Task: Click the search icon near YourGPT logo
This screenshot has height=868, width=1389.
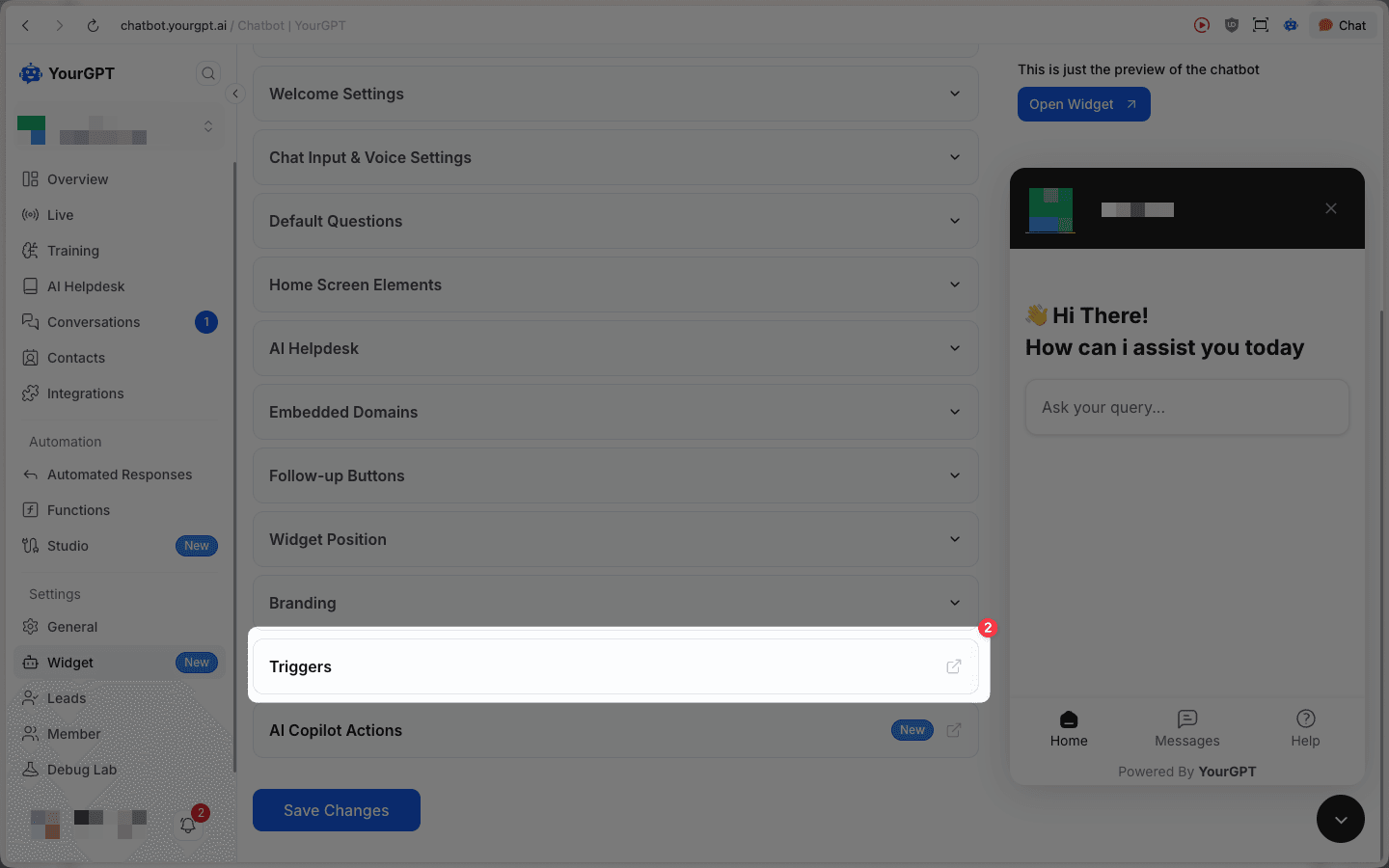Action: click(x=208, y=72)
